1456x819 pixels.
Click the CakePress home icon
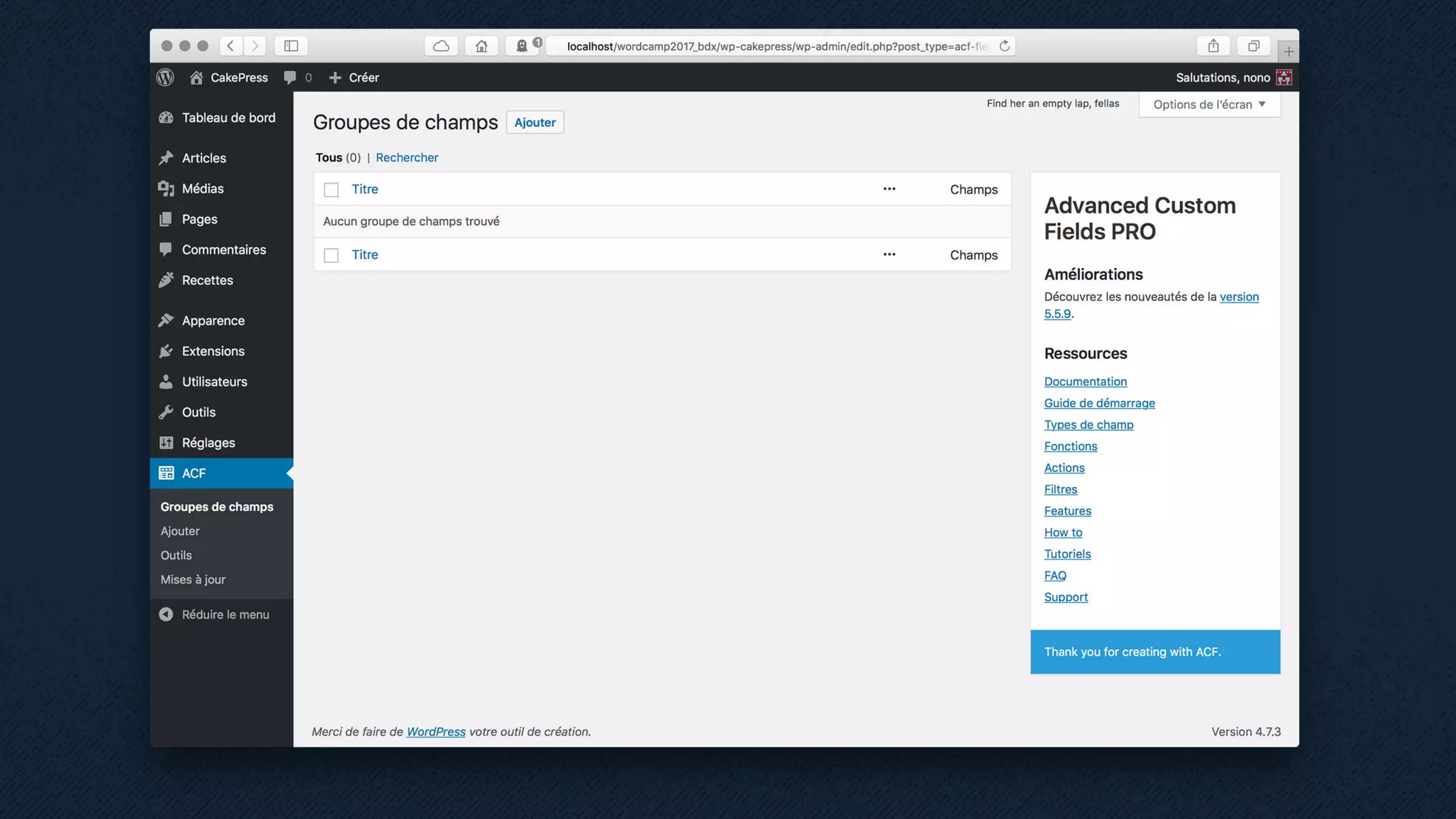[x=196, y=77]
